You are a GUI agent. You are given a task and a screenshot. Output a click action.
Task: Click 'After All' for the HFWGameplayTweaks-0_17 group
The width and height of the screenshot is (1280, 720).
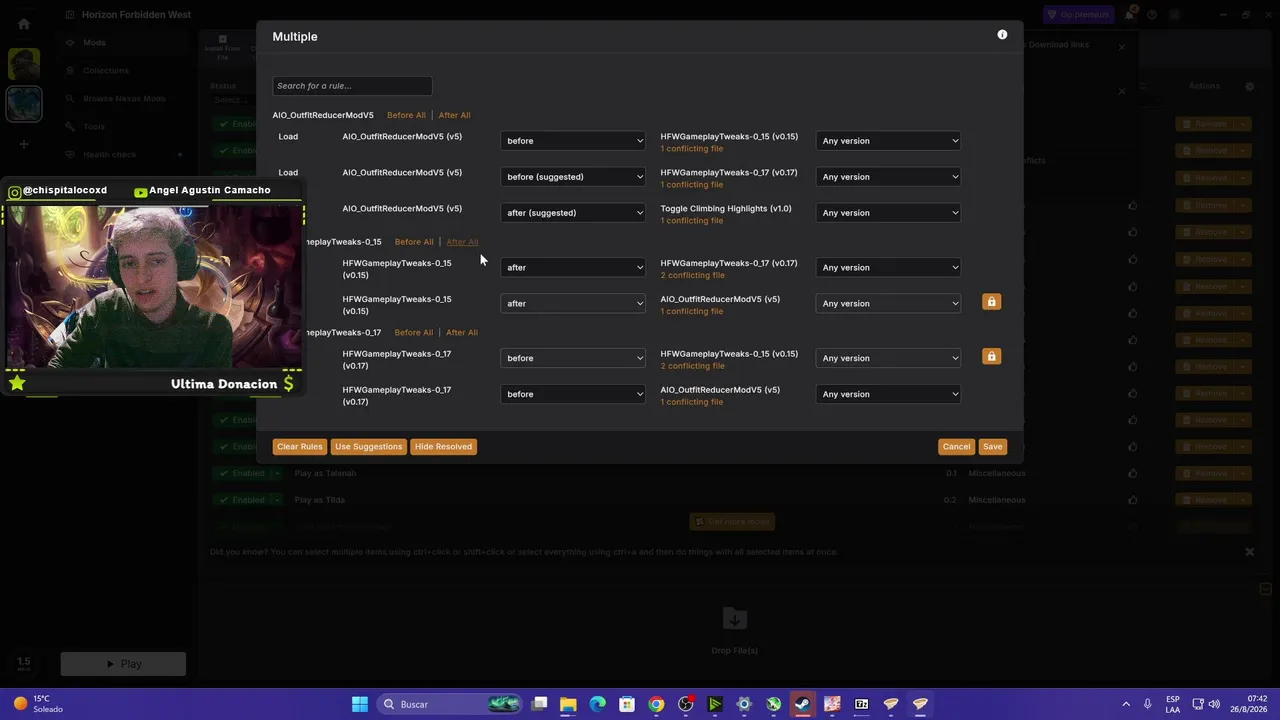click(x=462, y=332)
